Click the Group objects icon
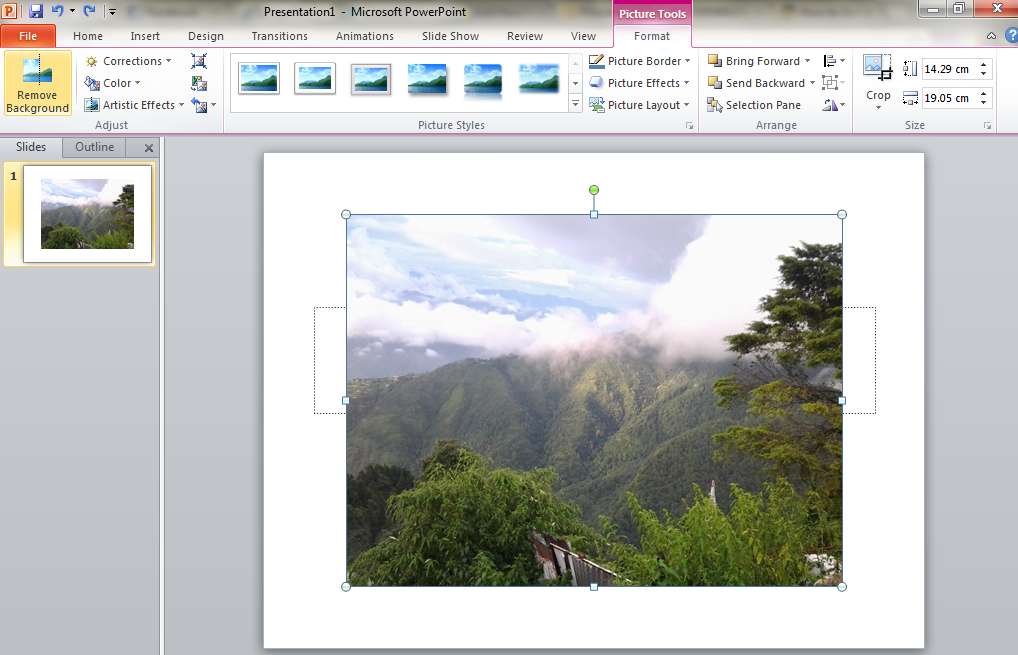The image size is (1018, 655). click(834, 83)
